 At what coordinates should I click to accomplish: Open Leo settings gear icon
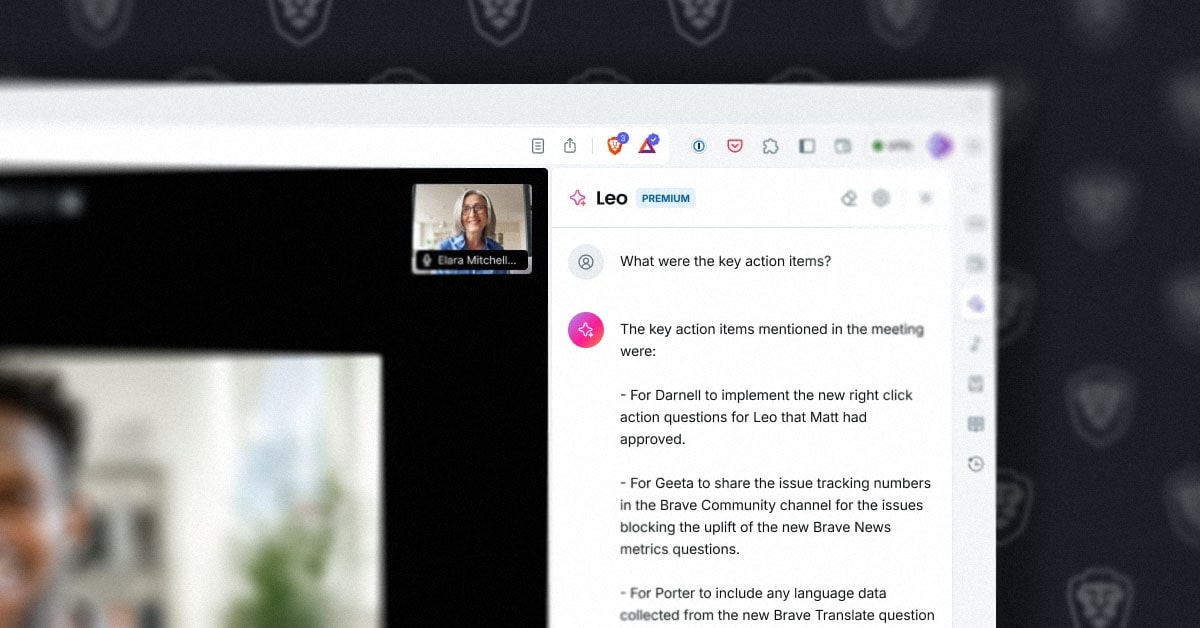tap(881, 198)
